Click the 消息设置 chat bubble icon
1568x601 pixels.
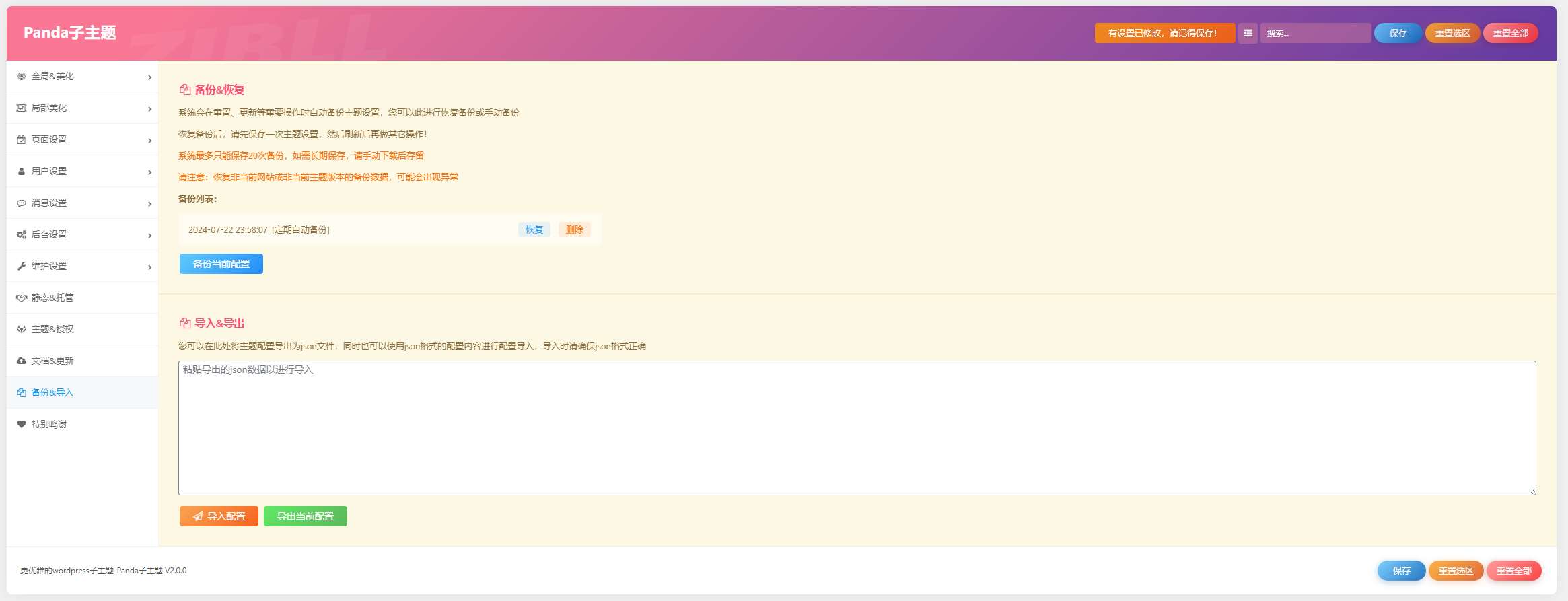22,203
